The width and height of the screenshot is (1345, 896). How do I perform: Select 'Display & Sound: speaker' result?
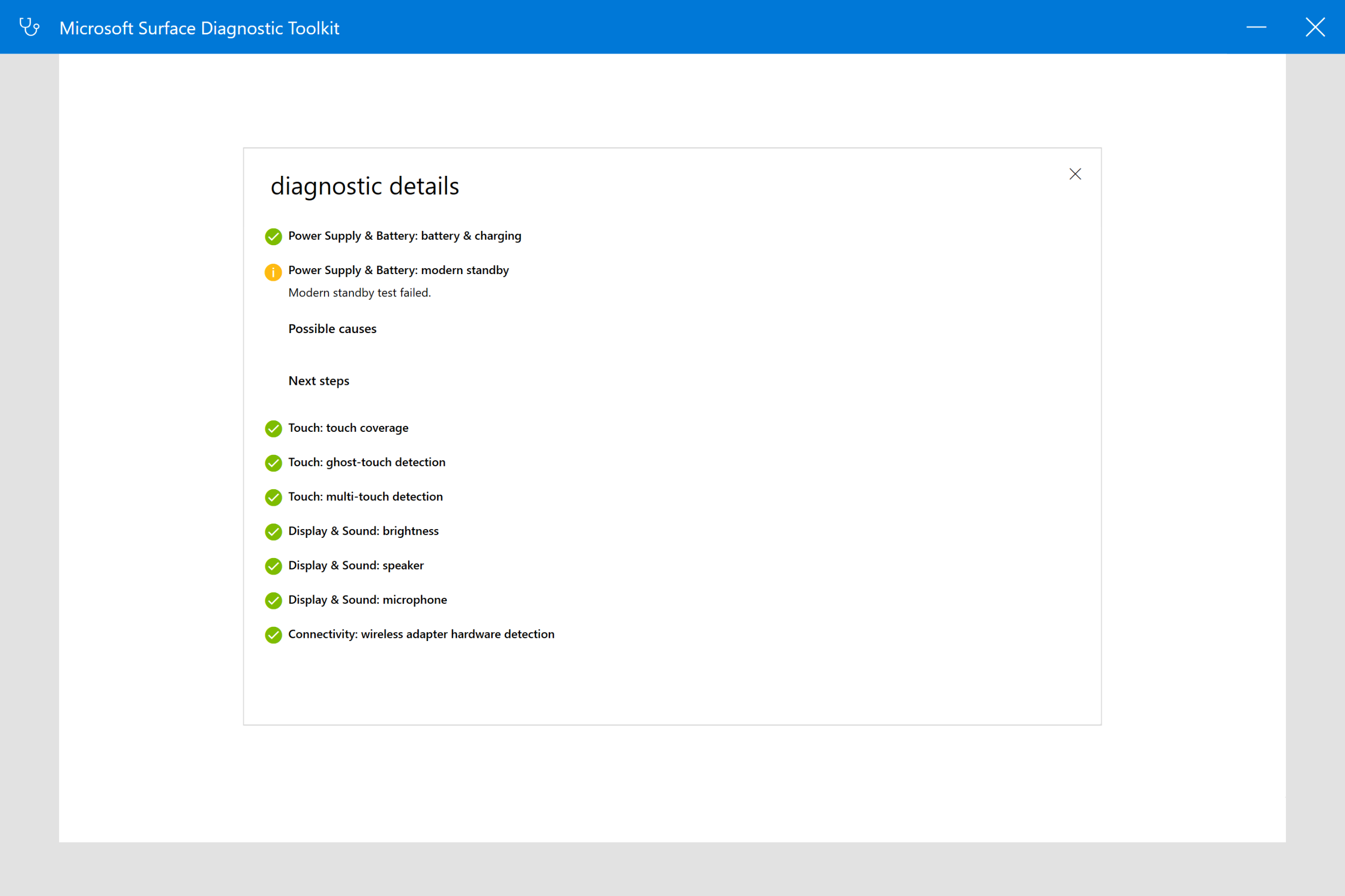(x=356, y=565)
